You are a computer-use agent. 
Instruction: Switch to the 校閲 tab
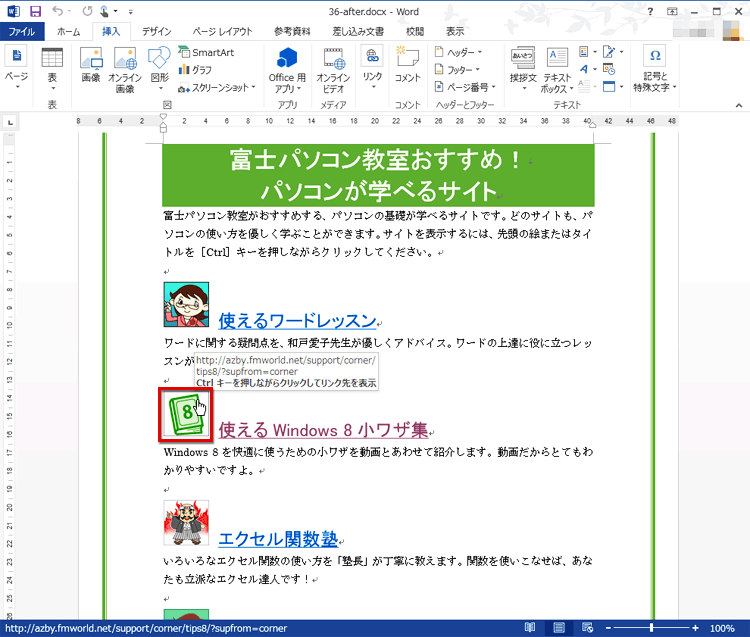pos(415,32)
